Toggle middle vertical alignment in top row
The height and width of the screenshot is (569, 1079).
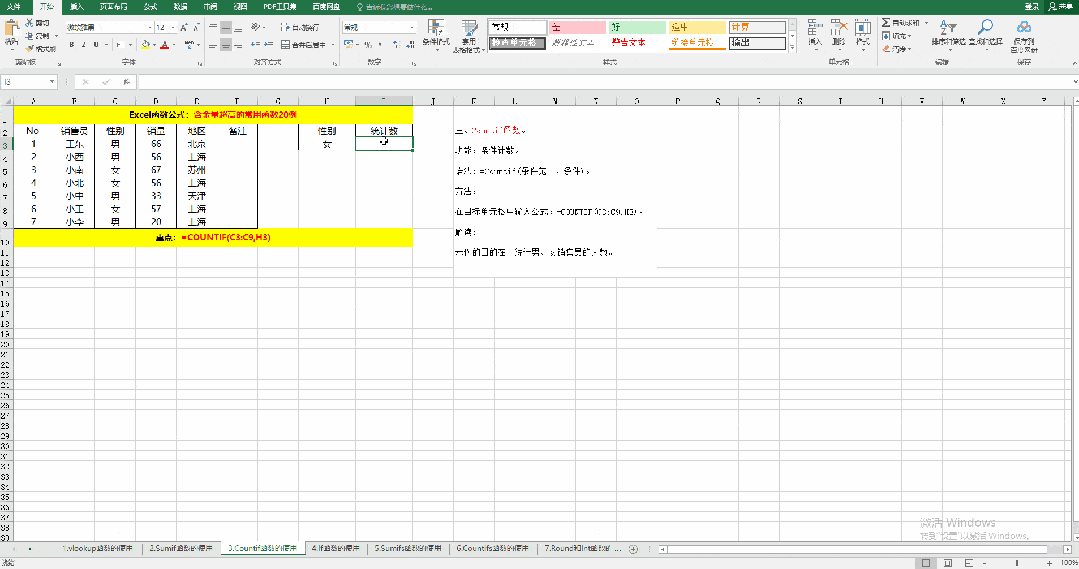[x=226, y=28]
